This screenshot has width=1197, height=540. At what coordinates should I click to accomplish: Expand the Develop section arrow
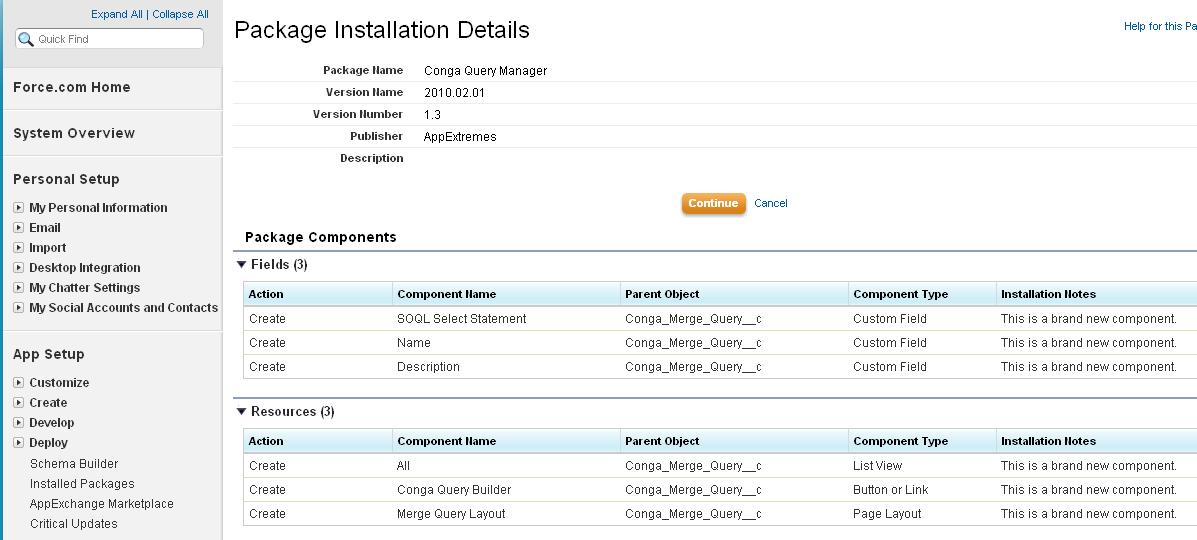pos(19,422)
